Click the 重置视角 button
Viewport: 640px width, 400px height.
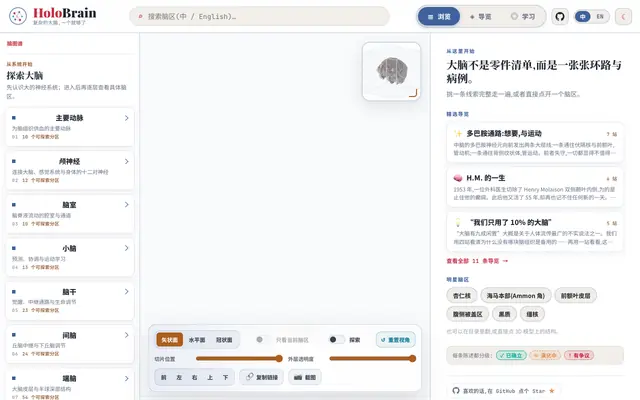[396, 340]
